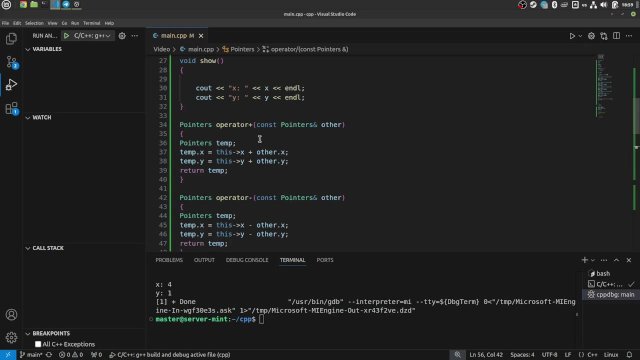This screenshot has height=360, width=640.
Task: Create new terminal with plus icon
Action: coord(584,260)
